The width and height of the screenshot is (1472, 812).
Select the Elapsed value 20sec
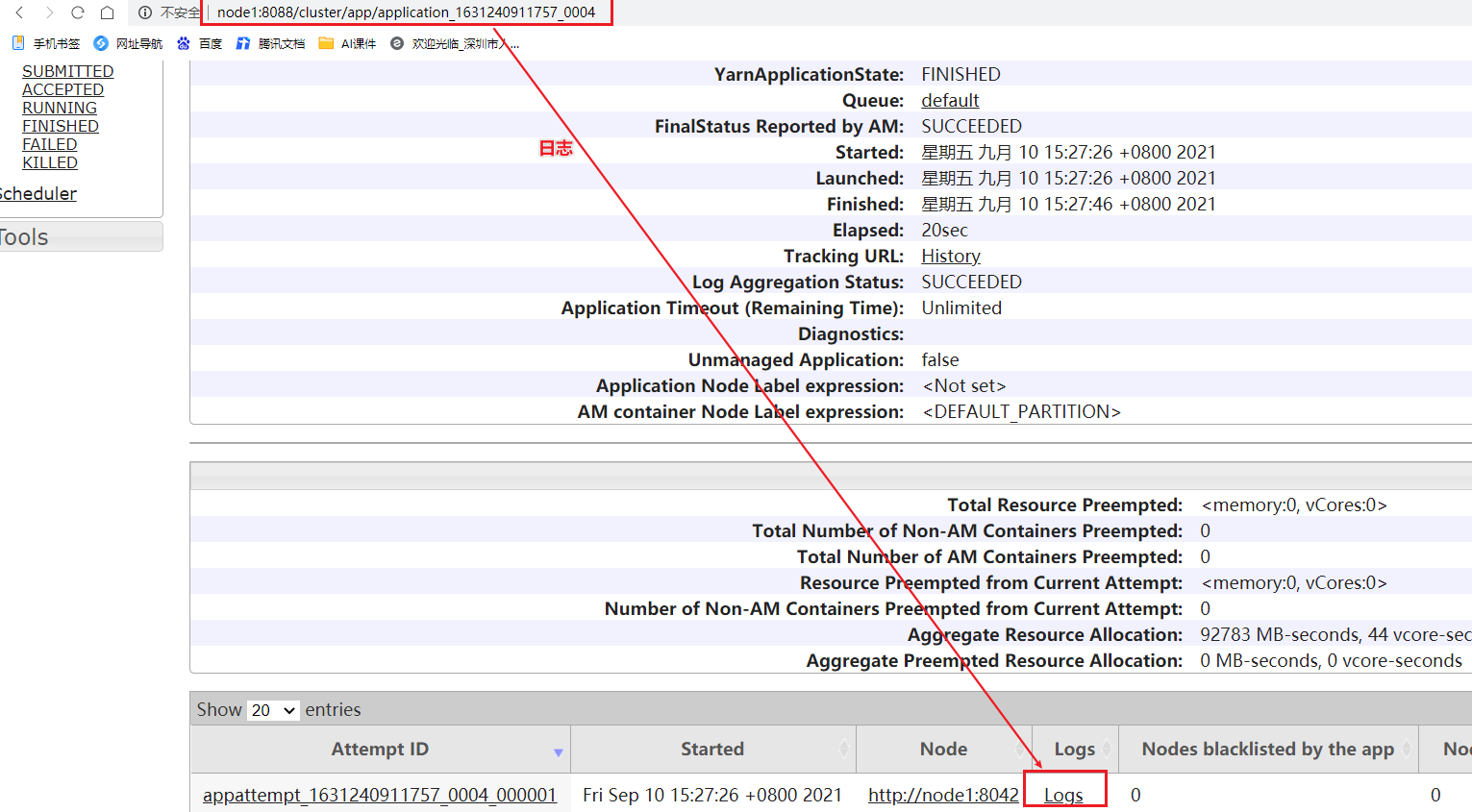(944, 230)
